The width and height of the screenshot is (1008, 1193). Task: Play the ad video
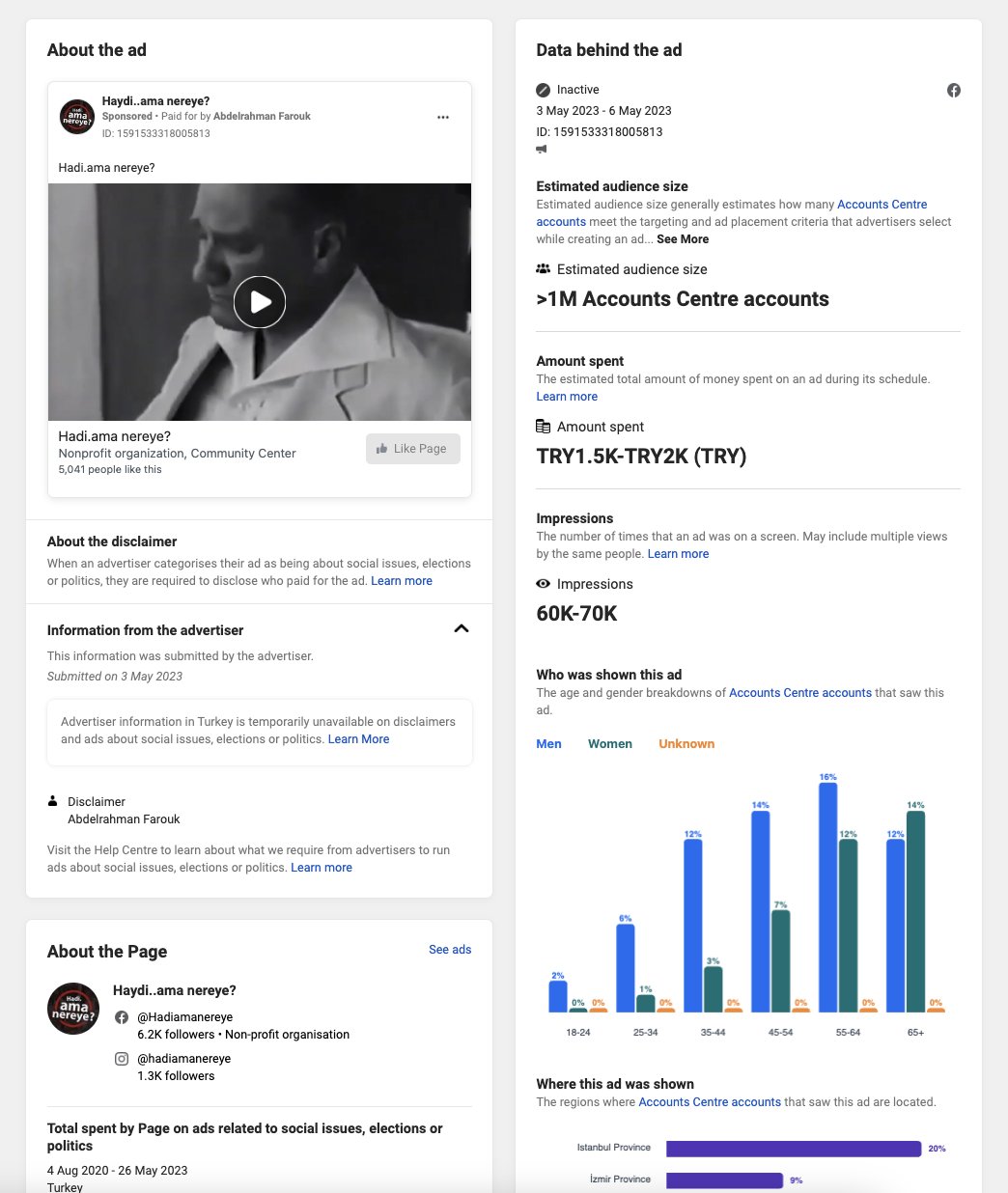click(260, 302)
